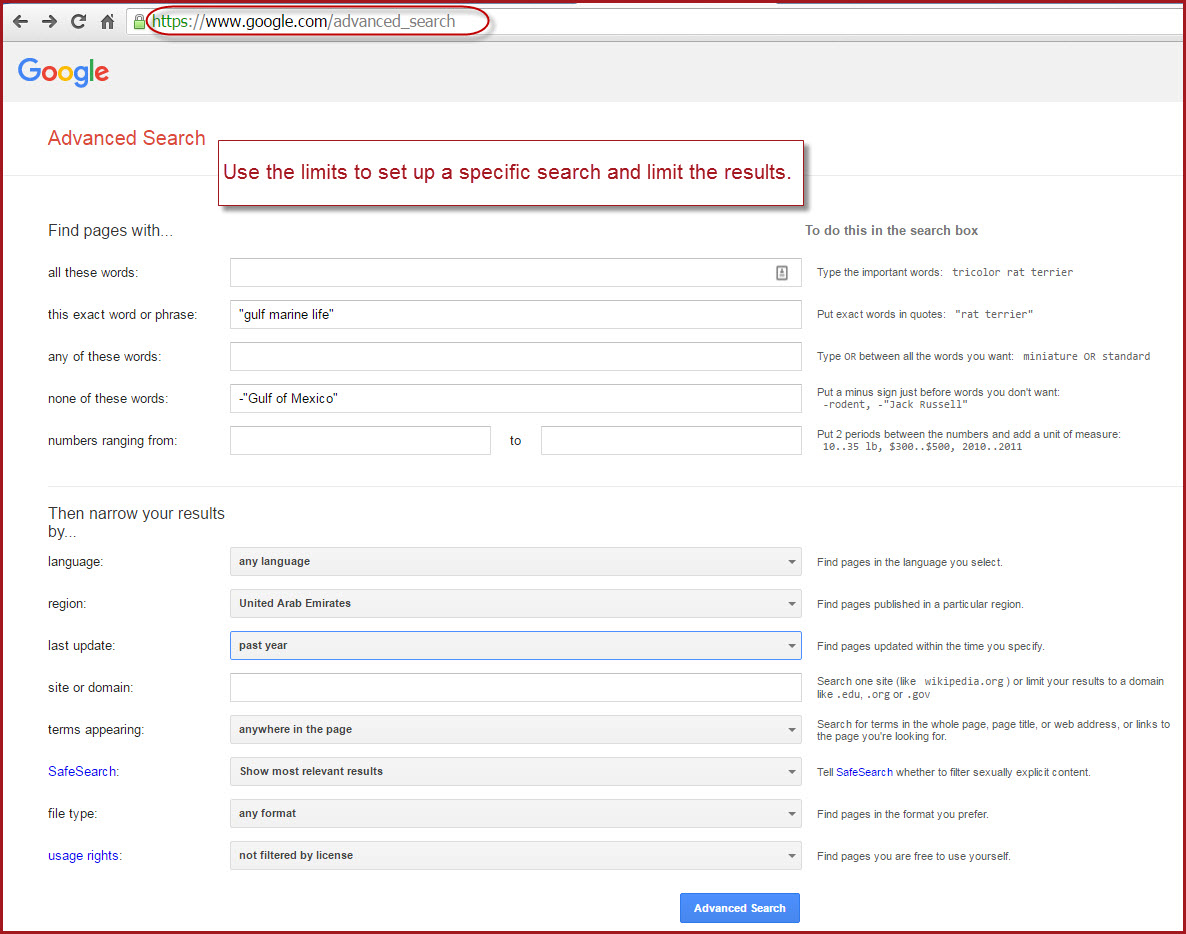Open the usage rights license dropdown
This screenshot has height=934, width=1186.
pos(515,855)
